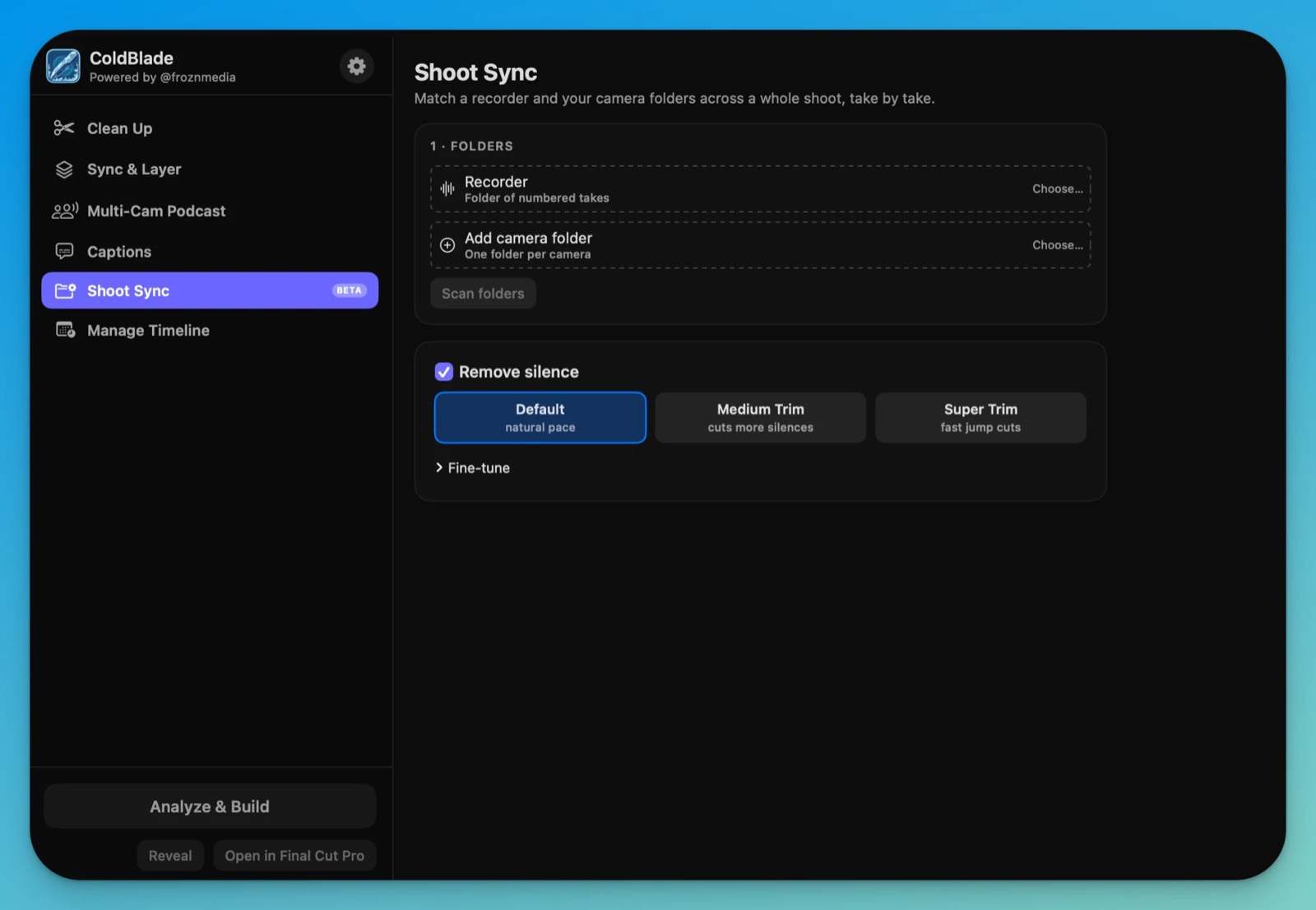Click the Scan folders button

[x=483, y=294]
